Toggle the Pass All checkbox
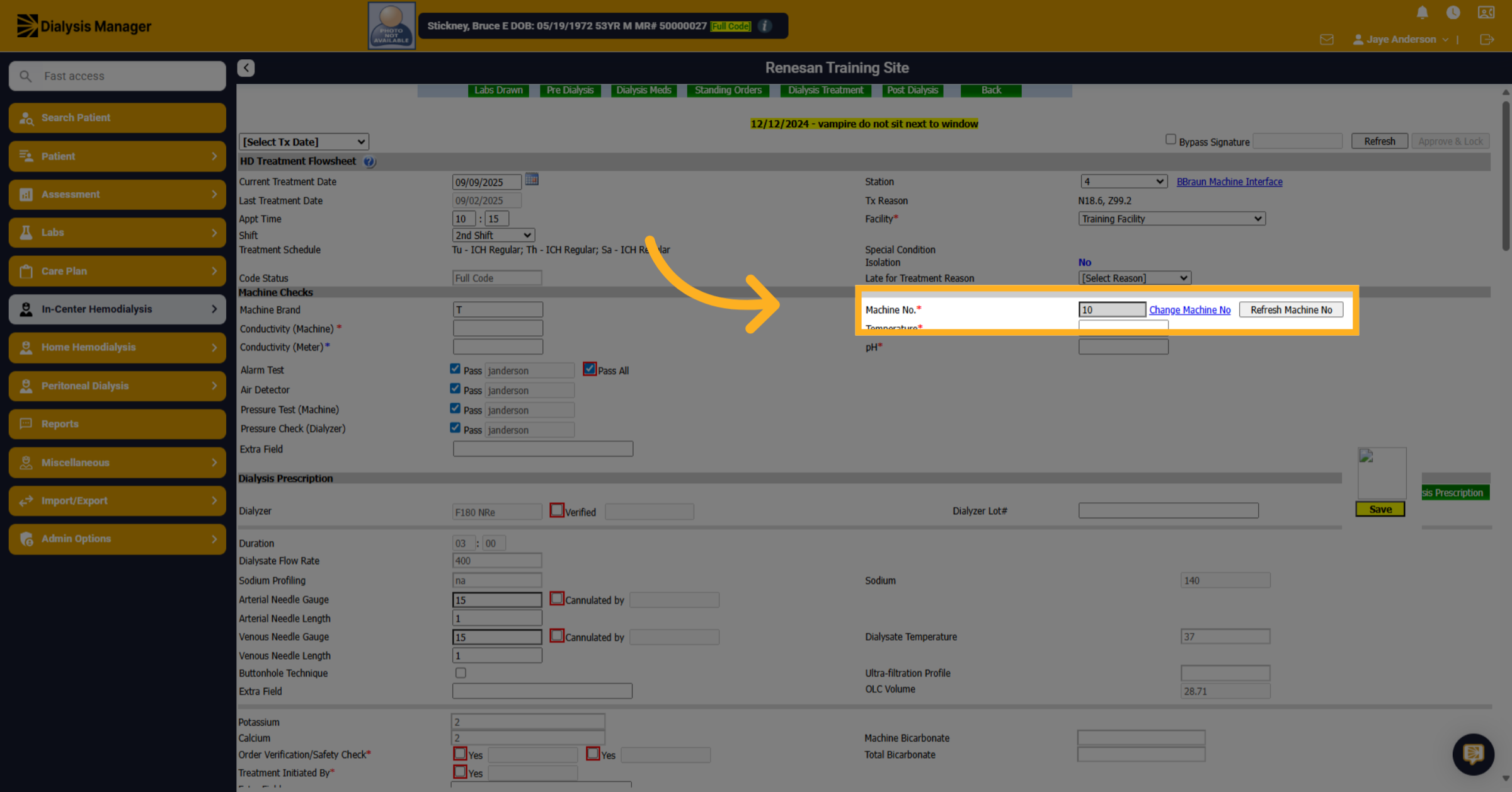The height and width of the screenshot is (792, 1512). 590,369
